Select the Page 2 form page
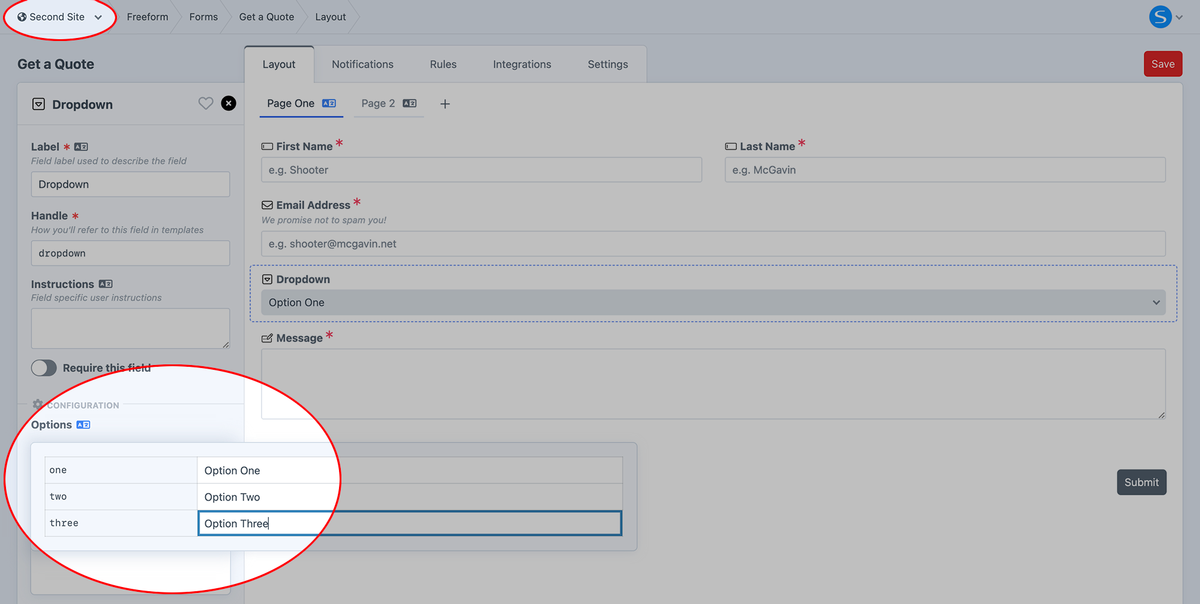The height and width of the screenshot is (604, 1200). coord(378,103)
